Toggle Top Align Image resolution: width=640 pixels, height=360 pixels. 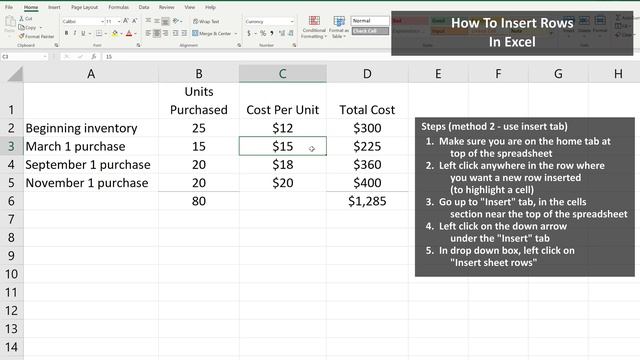148,21
